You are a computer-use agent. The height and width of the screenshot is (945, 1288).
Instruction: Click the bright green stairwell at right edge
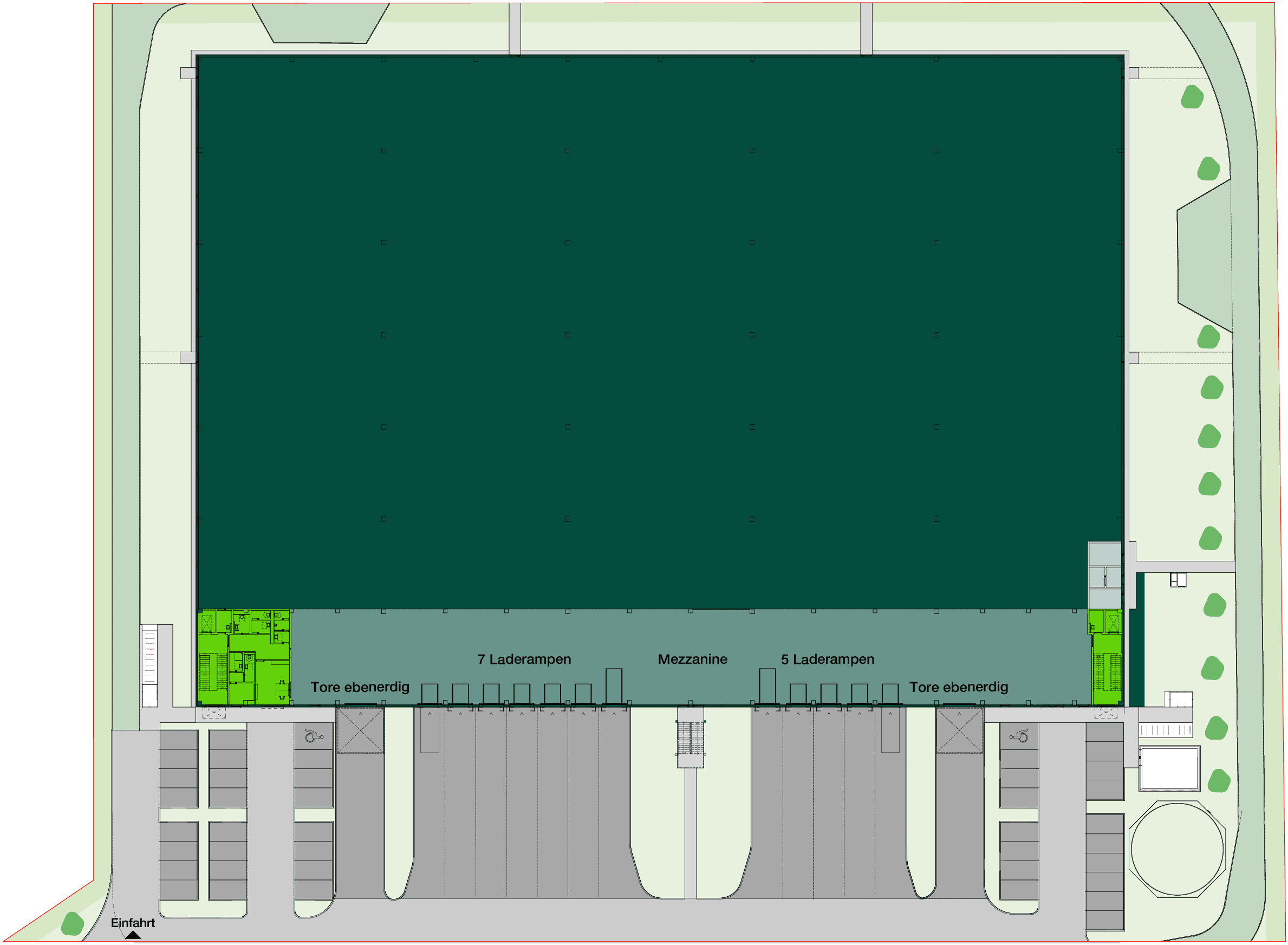tap(1107, 668)
